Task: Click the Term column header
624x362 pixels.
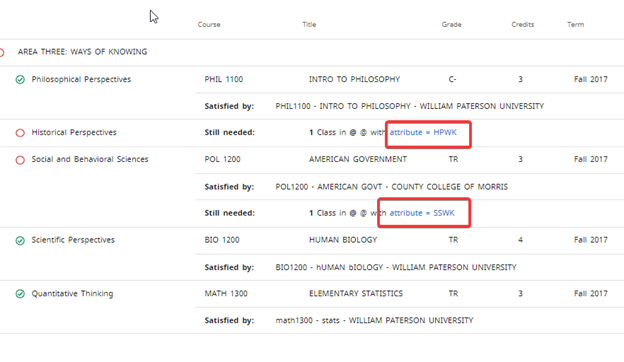Action: click(x=575, y=24)
